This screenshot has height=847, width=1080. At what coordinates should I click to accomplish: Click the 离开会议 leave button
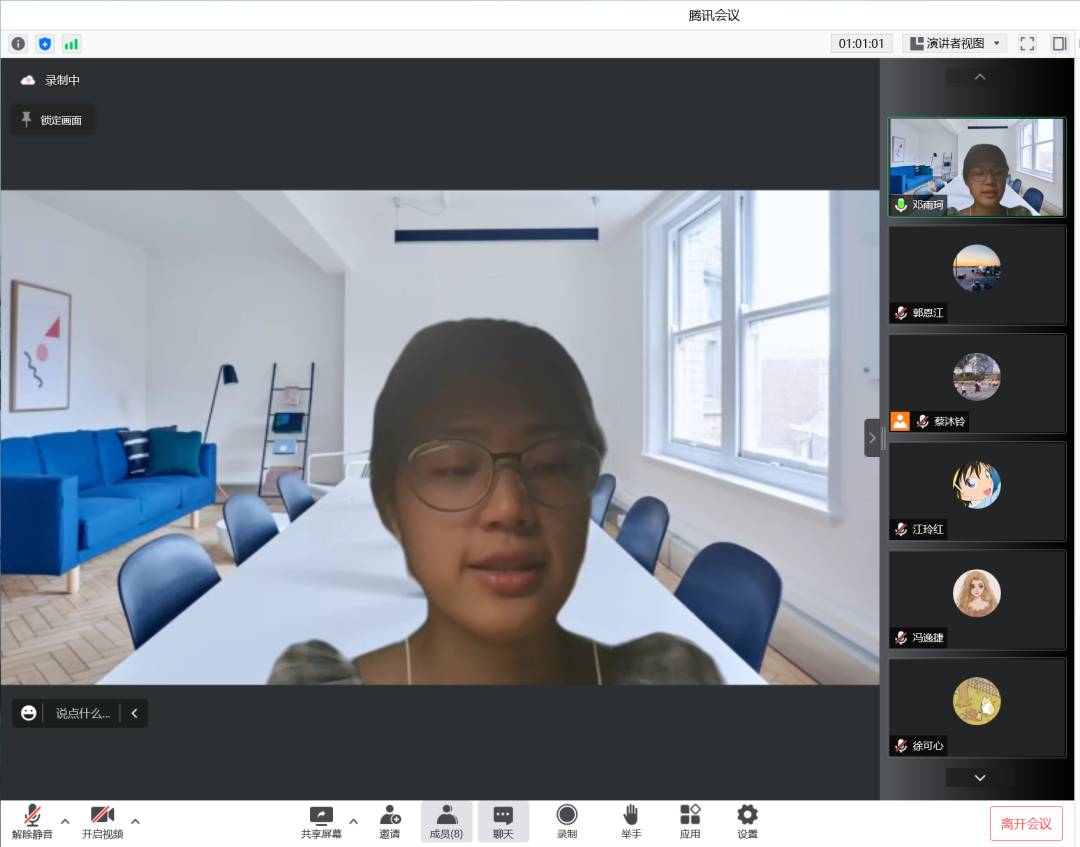click(1026, 824)
